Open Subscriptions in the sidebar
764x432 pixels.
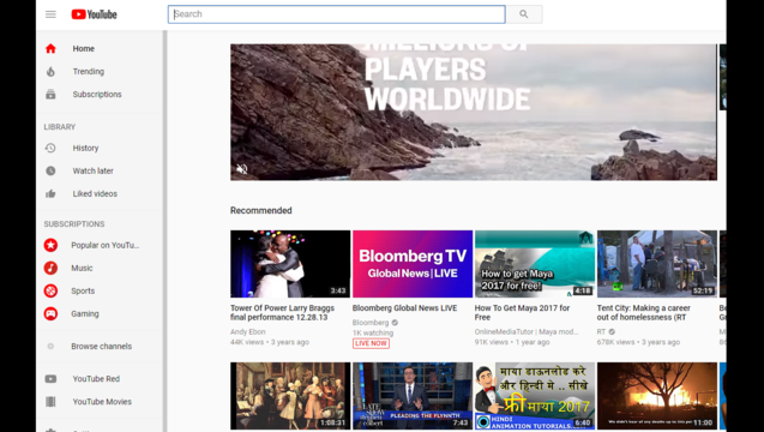coord(99,94)
